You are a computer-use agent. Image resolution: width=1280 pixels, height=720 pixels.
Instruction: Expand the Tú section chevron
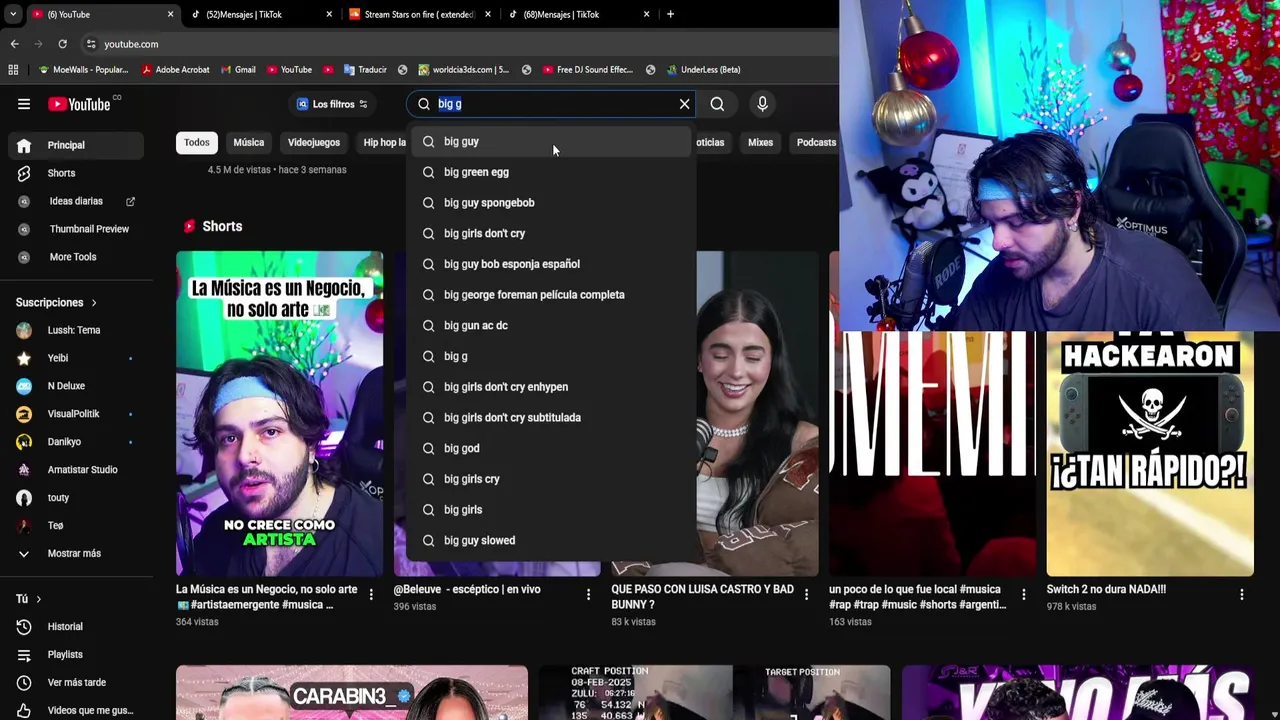point(38,599)
